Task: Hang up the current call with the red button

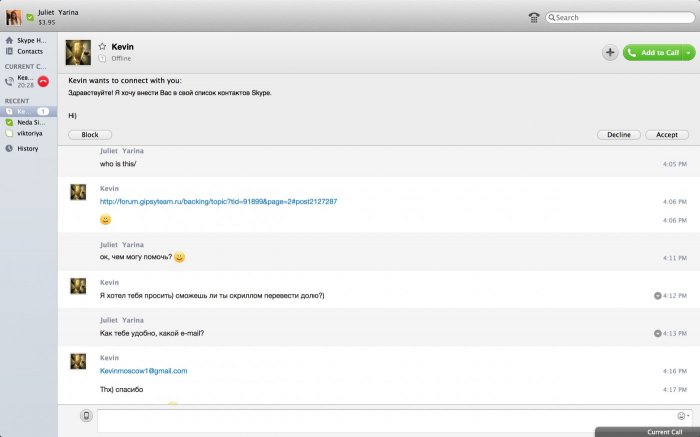Action: 43,81
